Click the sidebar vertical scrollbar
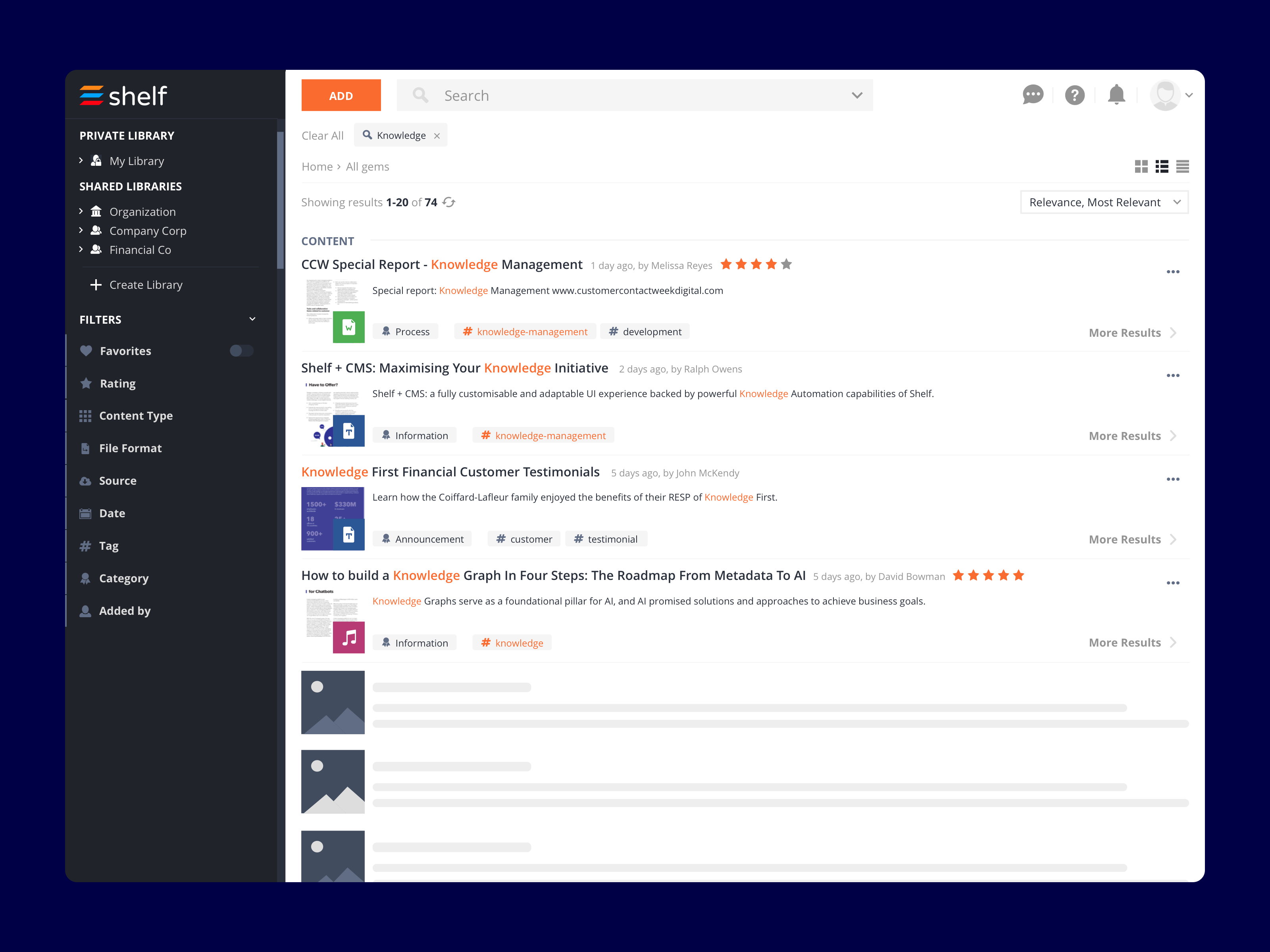Viewport: 1270px width, 952px height. pos(280,200)
